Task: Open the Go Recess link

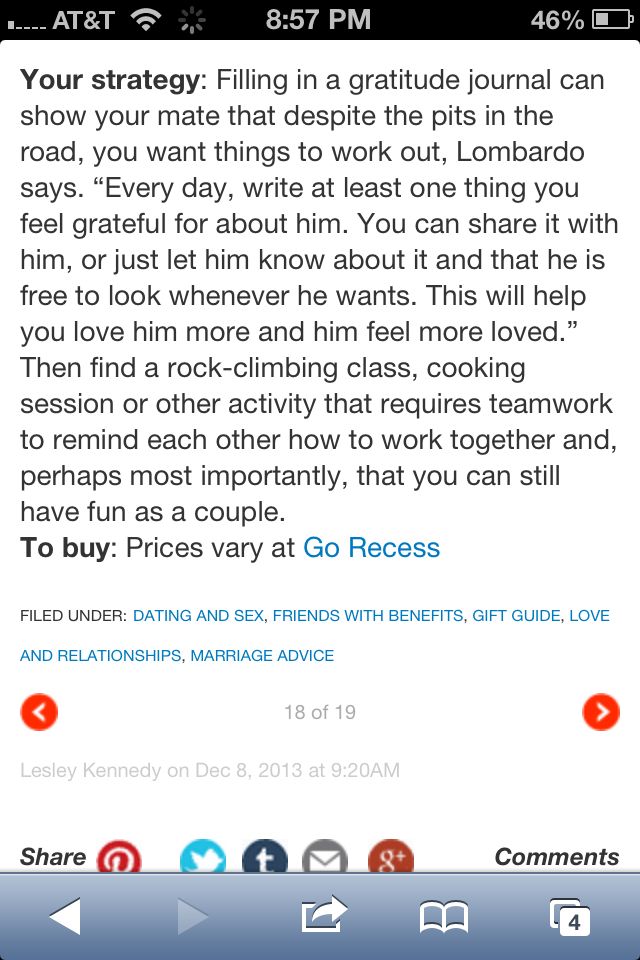Action: [x=371, y=548]
